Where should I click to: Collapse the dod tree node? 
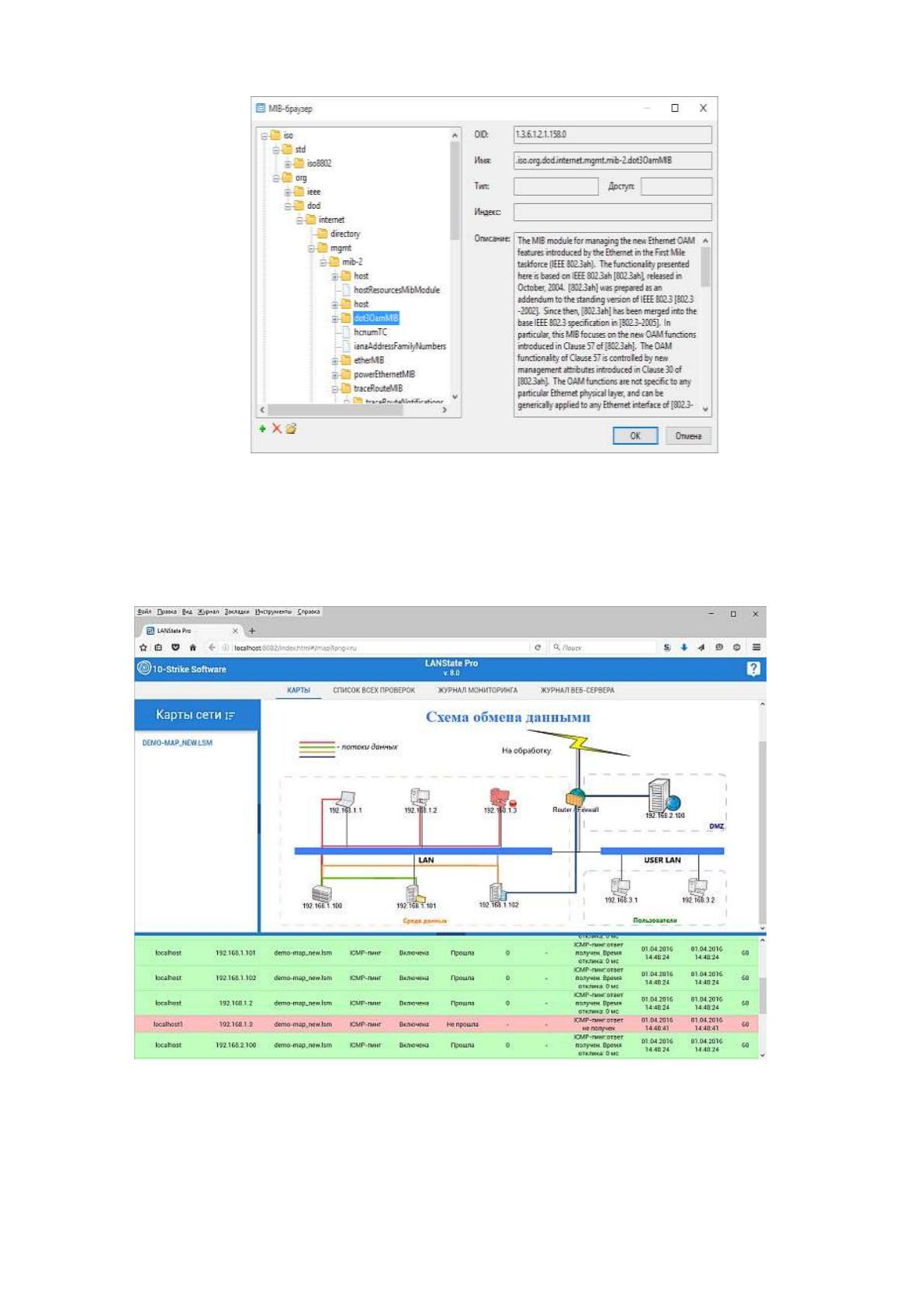click(288, 206)
